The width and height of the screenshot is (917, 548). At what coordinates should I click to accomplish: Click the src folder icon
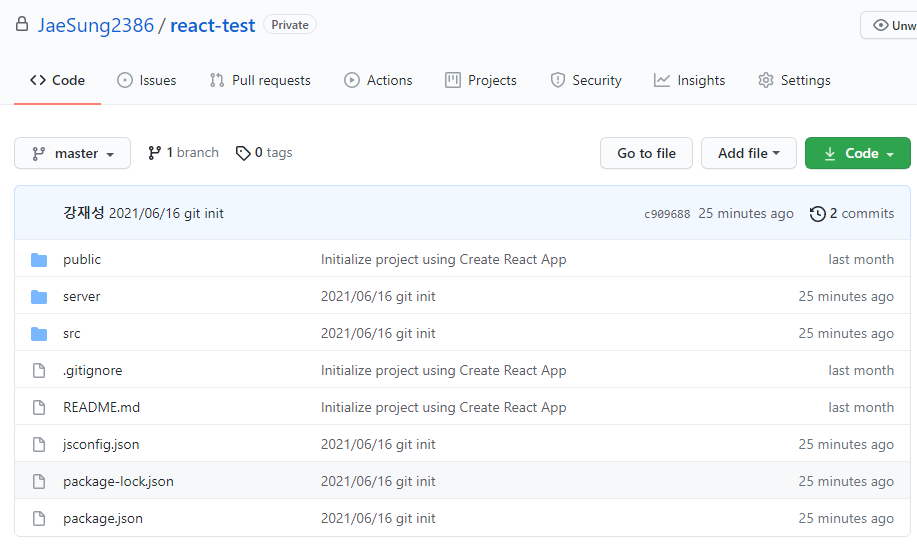coord(39,334)
